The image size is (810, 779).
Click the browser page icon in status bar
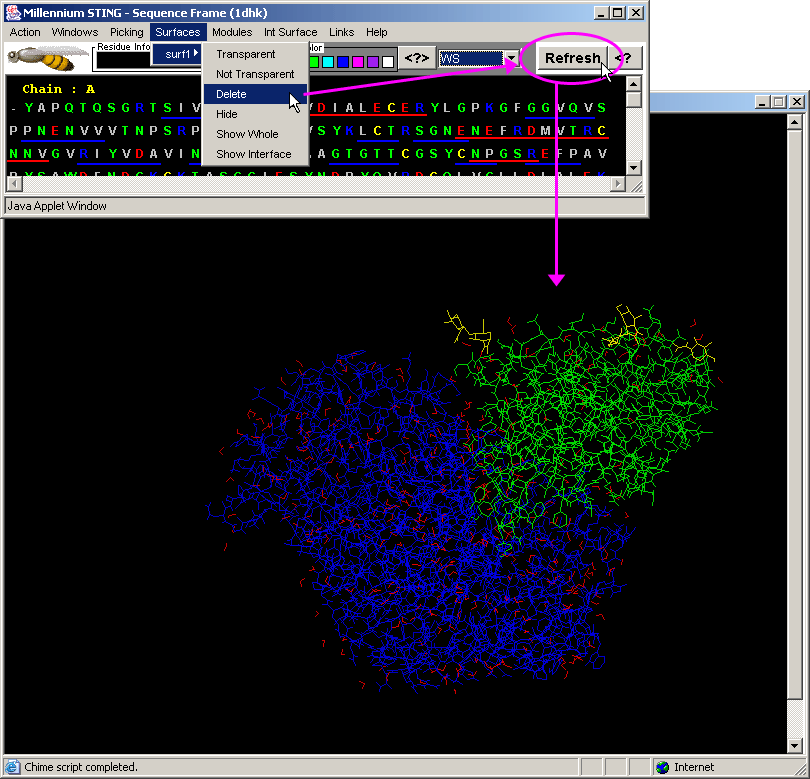pos(12,767)
